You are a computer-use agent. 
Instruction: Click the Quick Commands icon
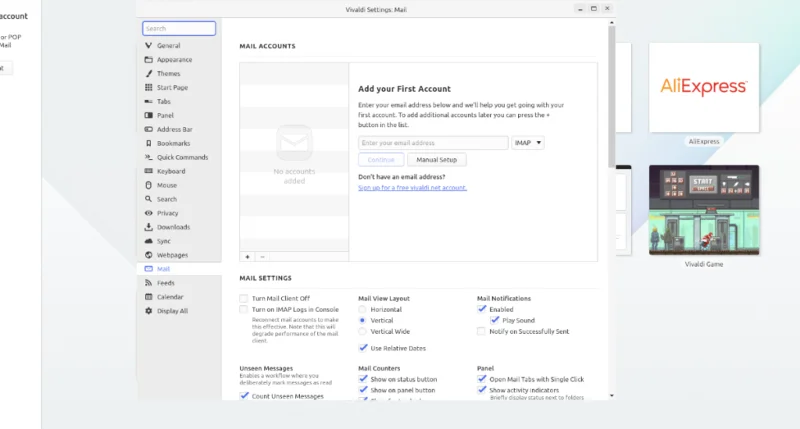[x=148, y=157]
